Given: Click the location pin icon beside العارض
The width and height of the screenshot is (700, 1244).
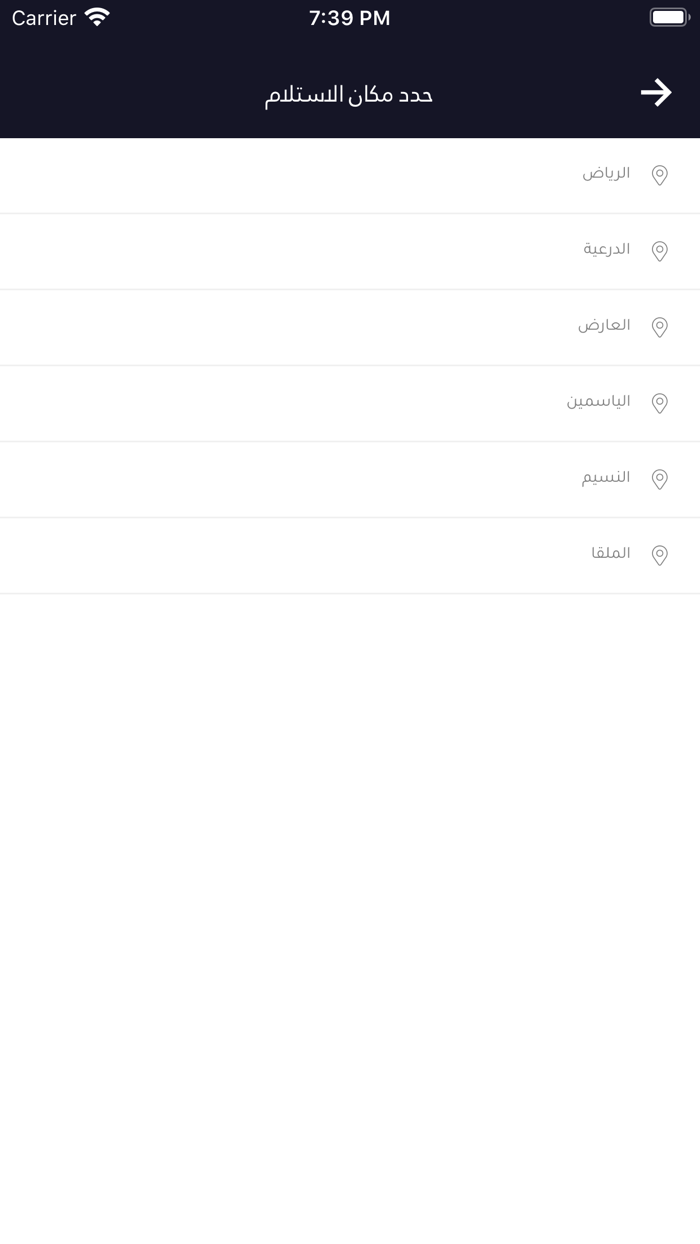Looking at the screenshot, I should 659,327.
